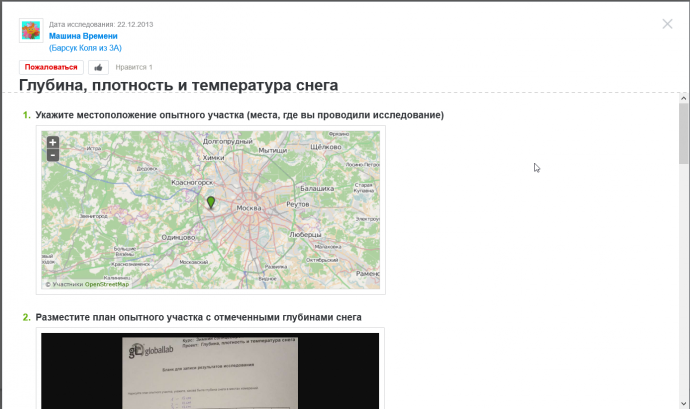Click the Химки label on the map
Viewport: 690px width, 409px height.
213,158
